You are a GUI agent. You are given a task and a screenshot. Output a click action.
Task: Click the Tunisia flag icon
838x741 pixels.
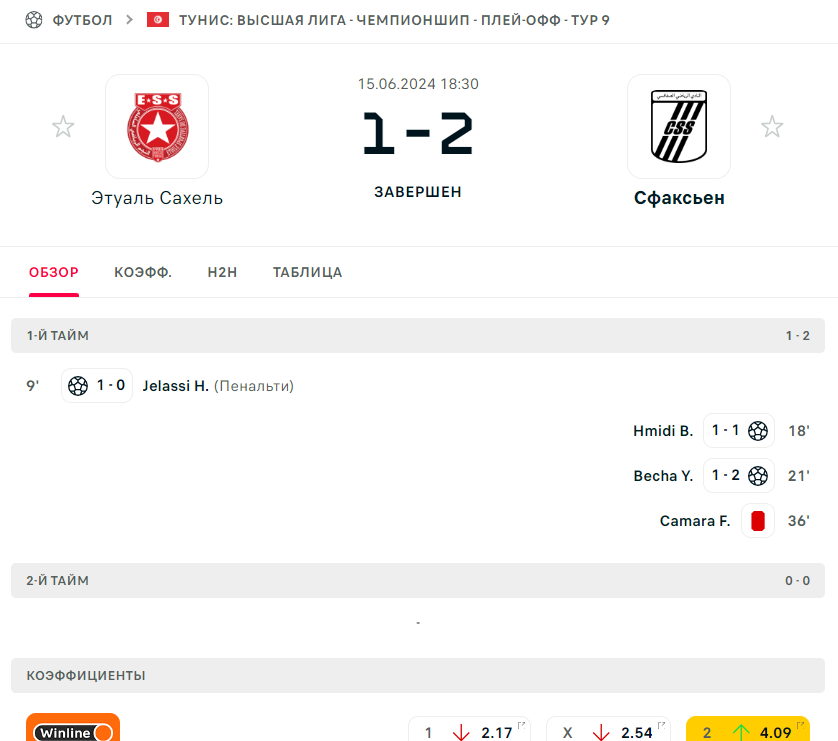[x=158, y=20]
